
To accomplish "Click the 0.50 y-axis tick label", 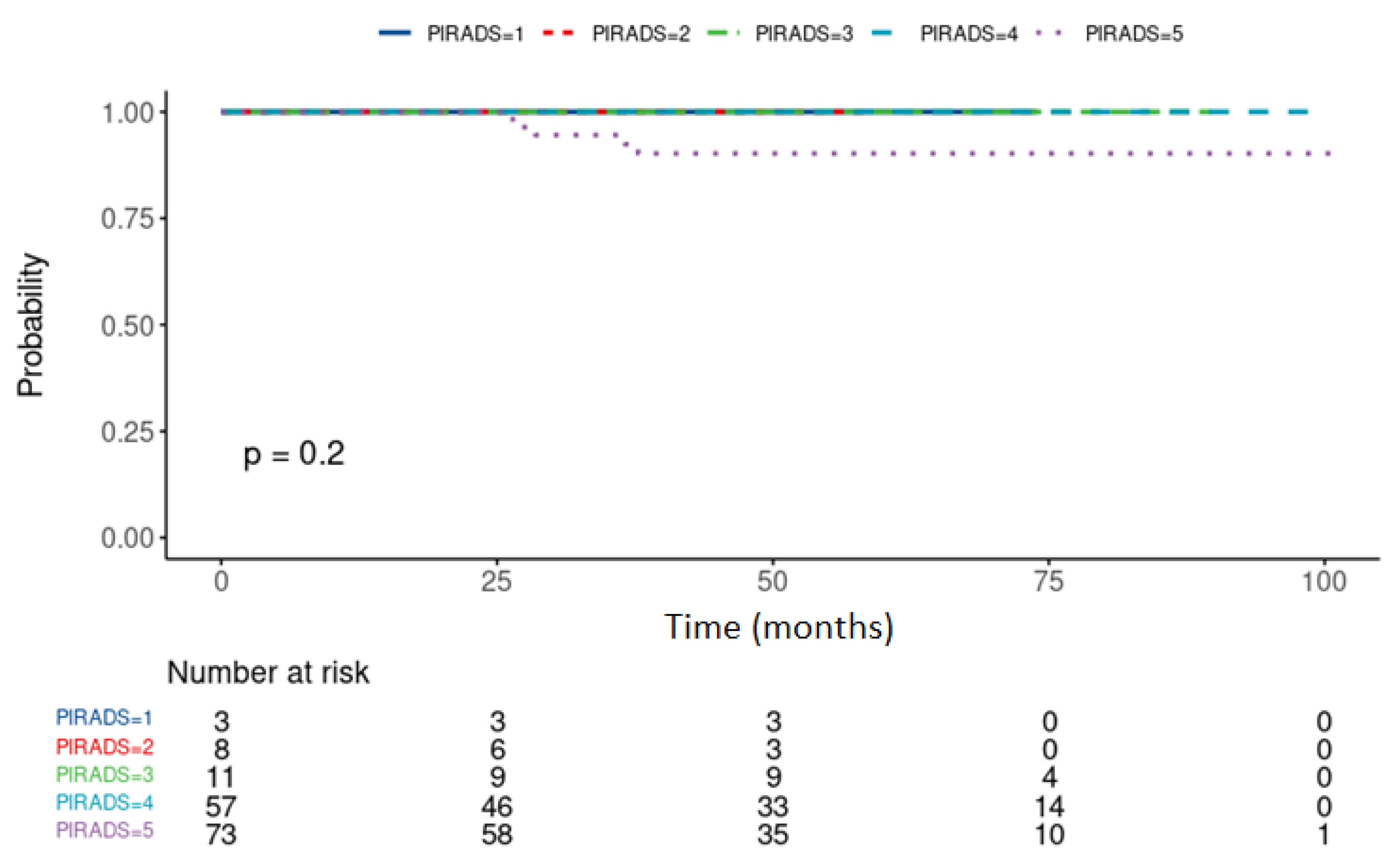I will [128, 326].
